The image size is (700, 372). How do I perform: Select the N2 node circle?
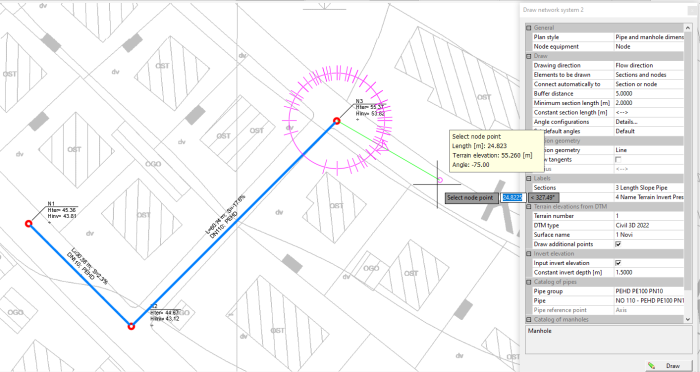point(131,326)
